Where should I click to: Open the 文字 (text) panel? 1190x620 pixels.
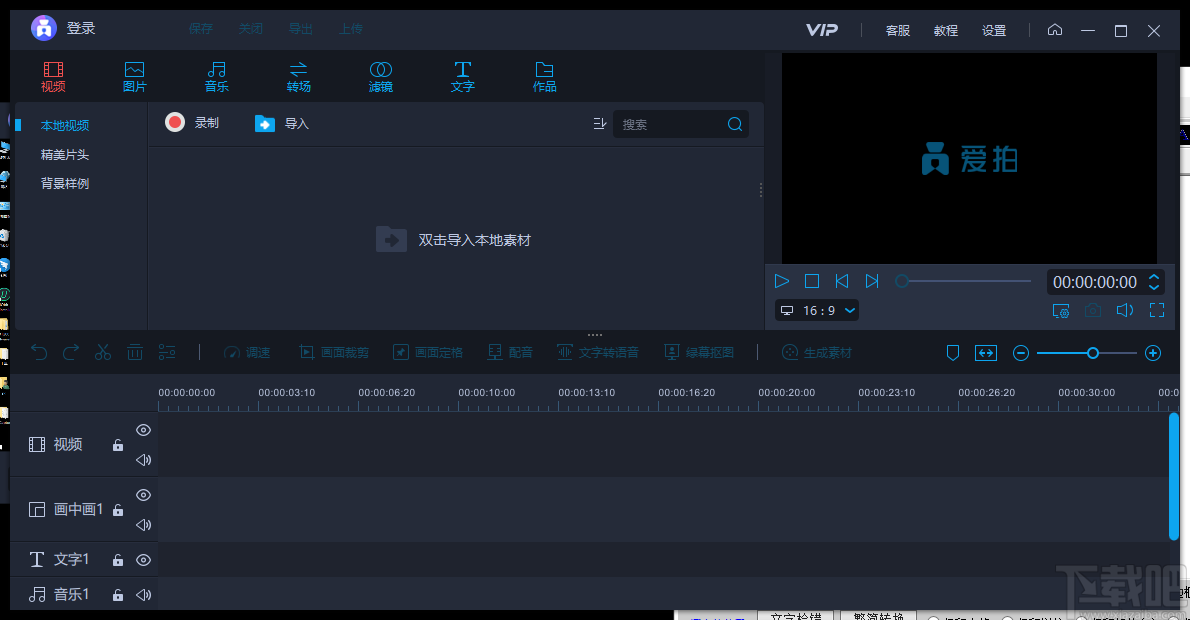pyautogui.click(x=462, y=76)
